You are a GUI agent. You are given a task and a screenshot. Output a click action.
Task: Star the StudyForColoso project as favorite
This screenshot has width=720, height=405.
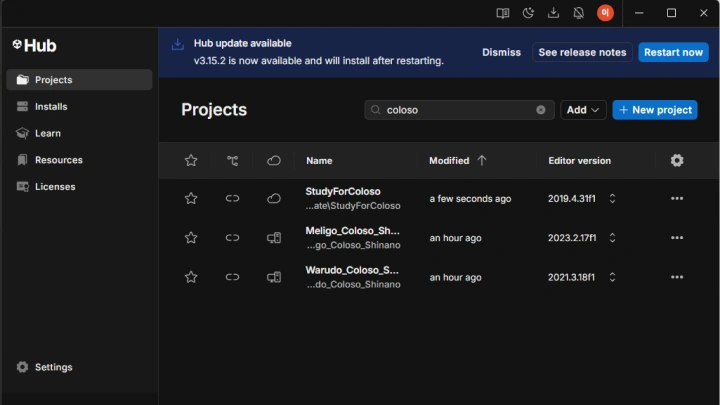coord(191,199)
